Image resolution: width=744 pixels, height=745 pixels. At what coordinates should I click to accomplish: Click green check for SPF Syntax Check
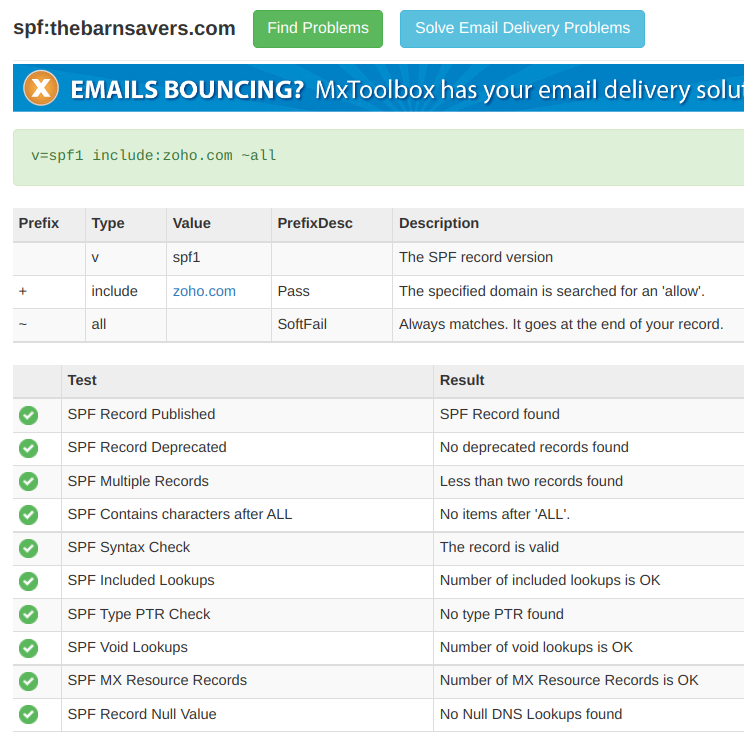click(x=29, y=548)
